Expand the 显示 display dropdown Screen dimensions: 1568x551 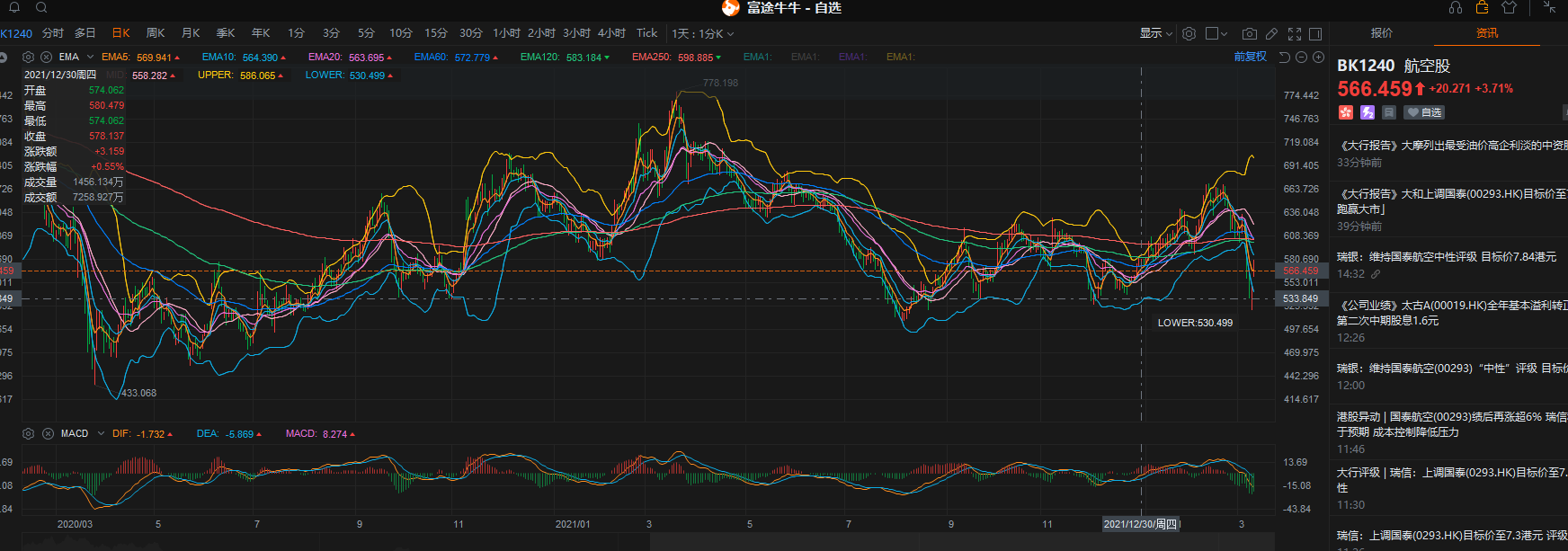click(x=1156, y=33)
